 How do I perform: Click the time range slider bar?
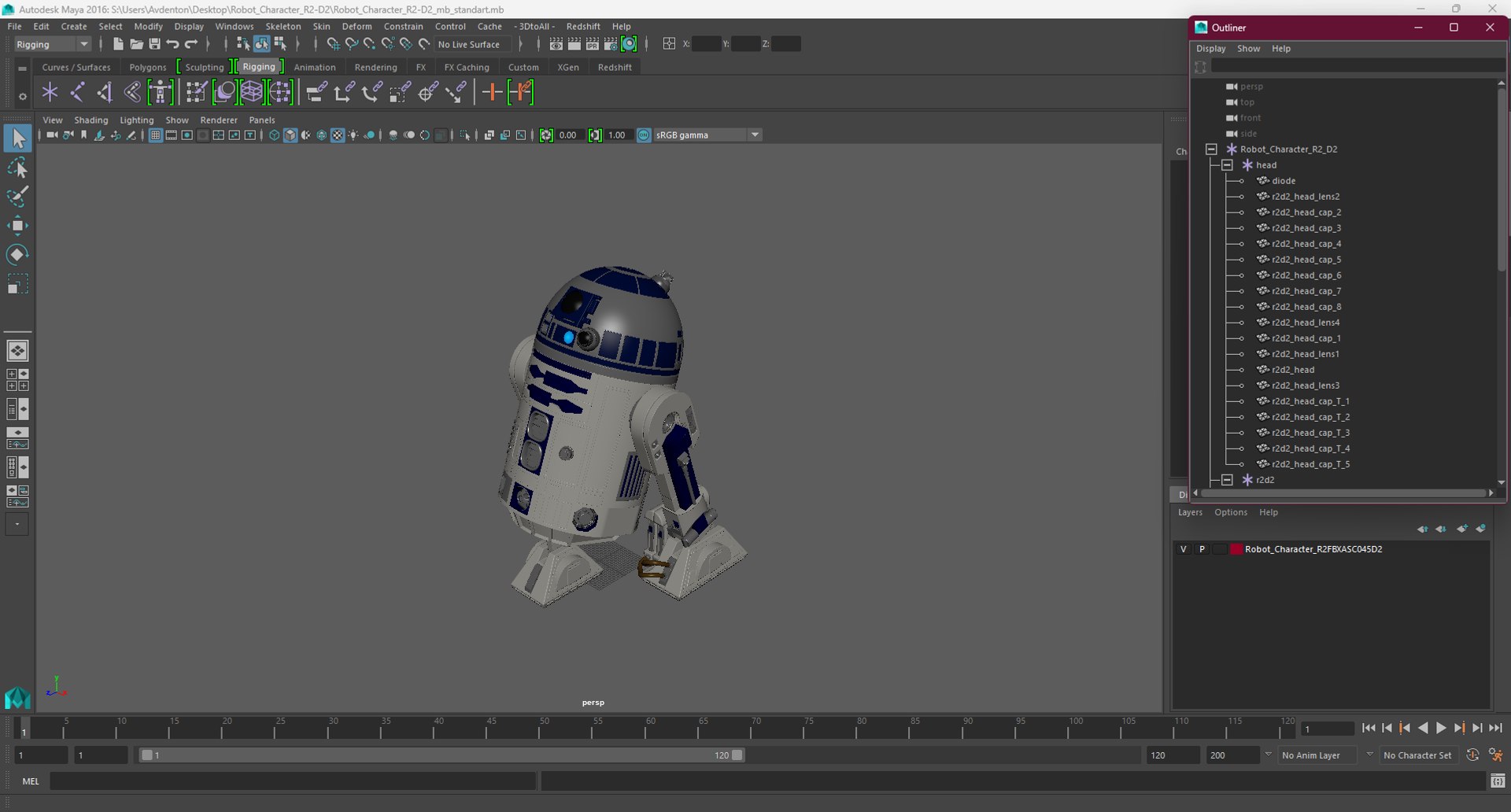tap(441, 755)
